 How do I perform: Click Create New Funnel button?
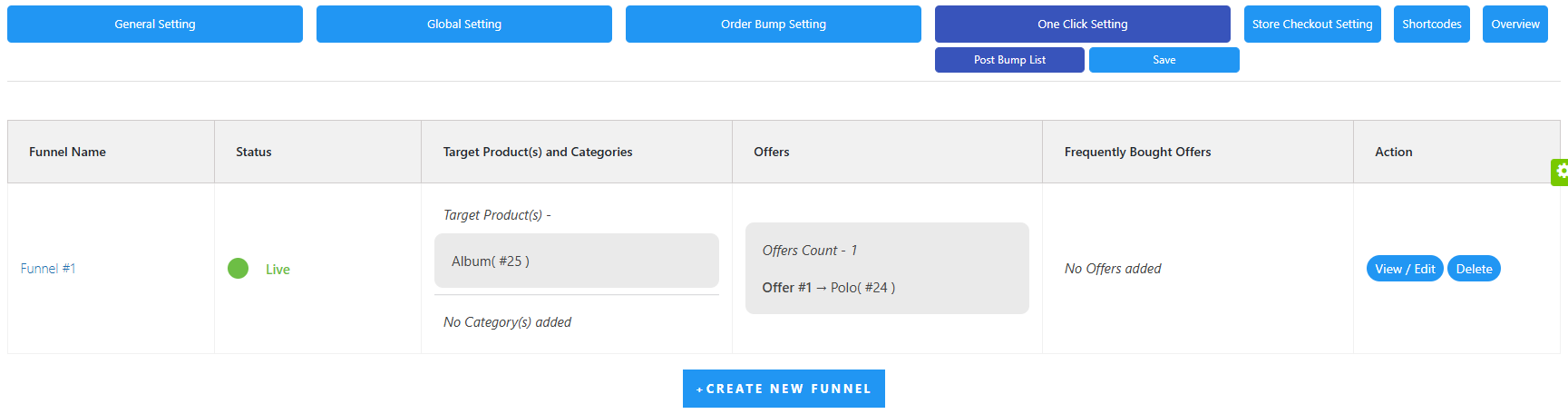784,389
